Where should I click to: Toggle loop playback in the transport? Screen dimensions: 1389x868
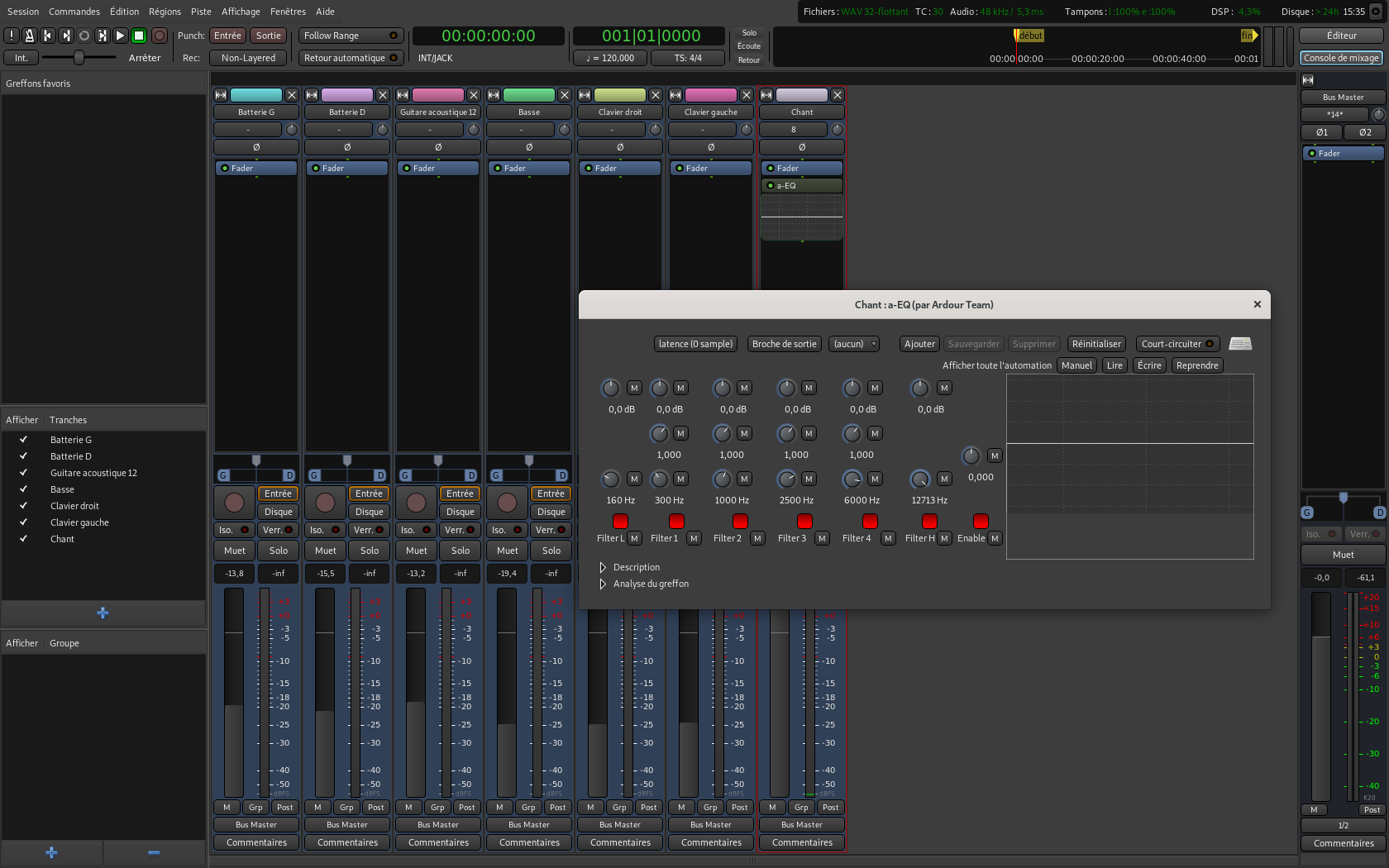click(84, 36)
